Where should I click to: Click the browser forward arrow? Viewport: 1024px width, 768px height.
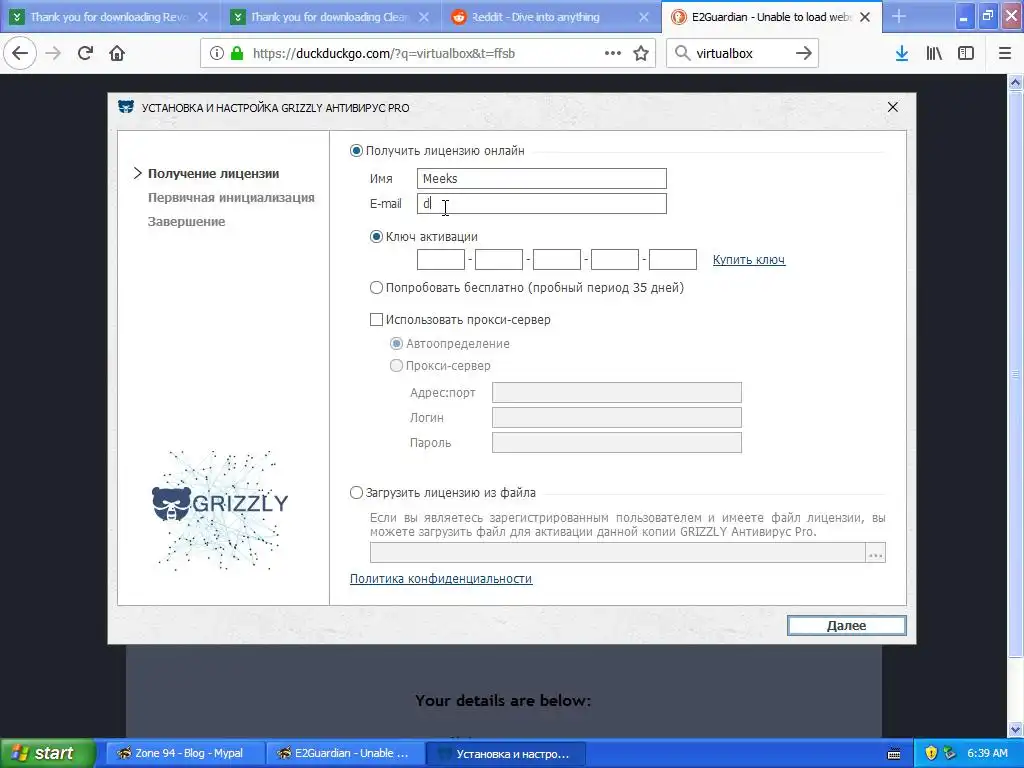[x=53, y=54]
